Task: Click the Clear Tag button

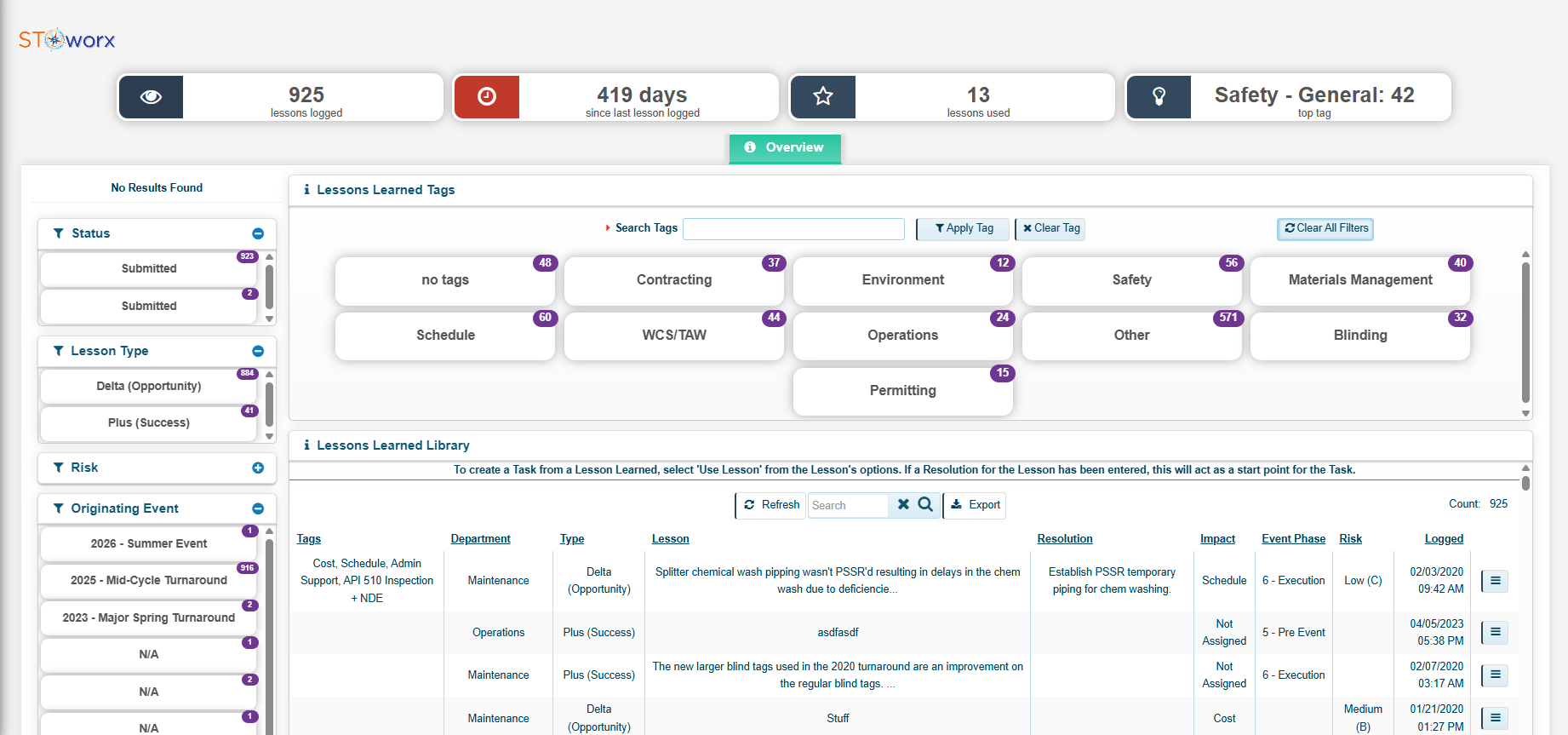Action: (1051, 228)
